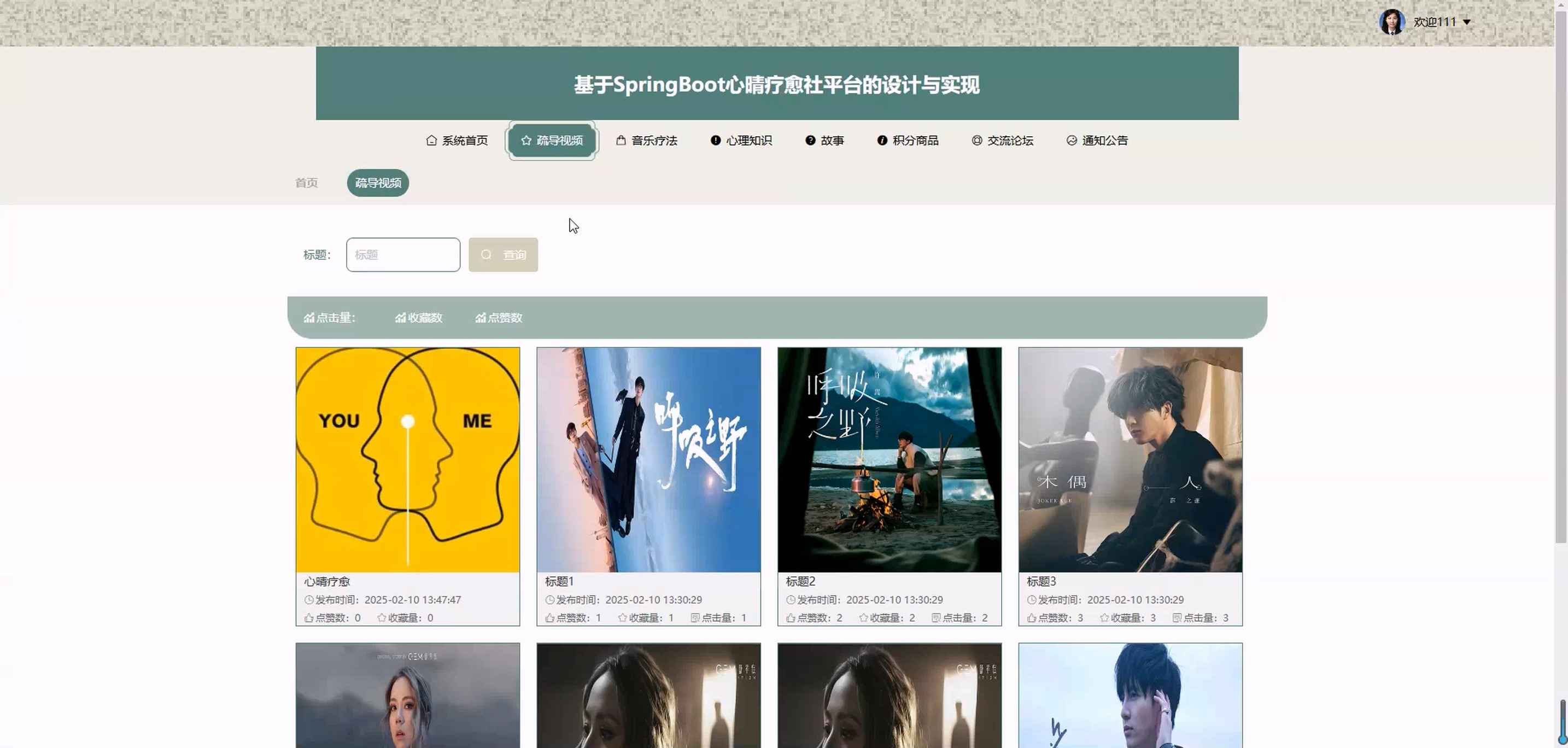Click the user avatar picture
Screen dimensions: 1568x748
(1391, 22)
